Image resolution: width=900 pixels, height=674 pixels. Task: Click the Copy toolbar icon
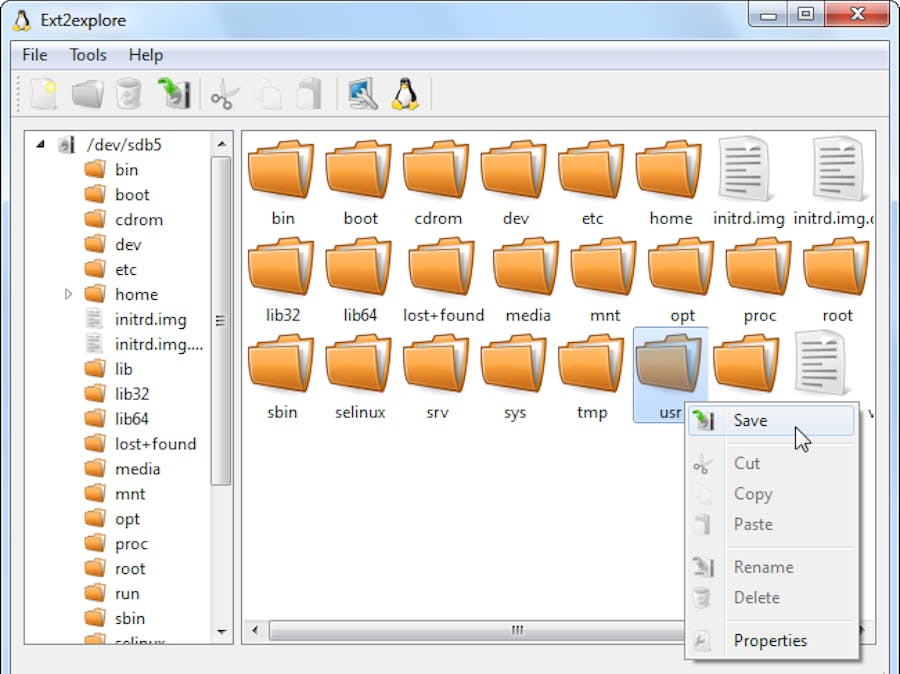point(265,93)
